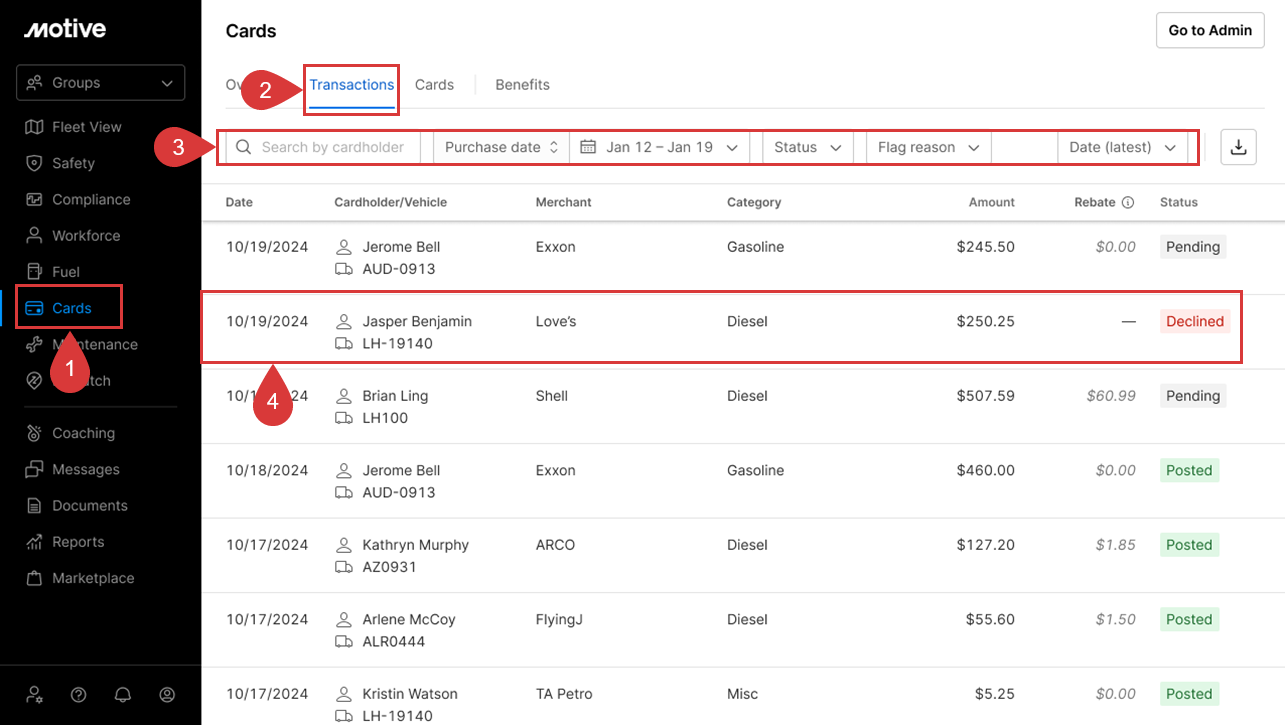The image size is (1285, 725).
Task: Go to the Workforce section
Action: tap(86, 235)
